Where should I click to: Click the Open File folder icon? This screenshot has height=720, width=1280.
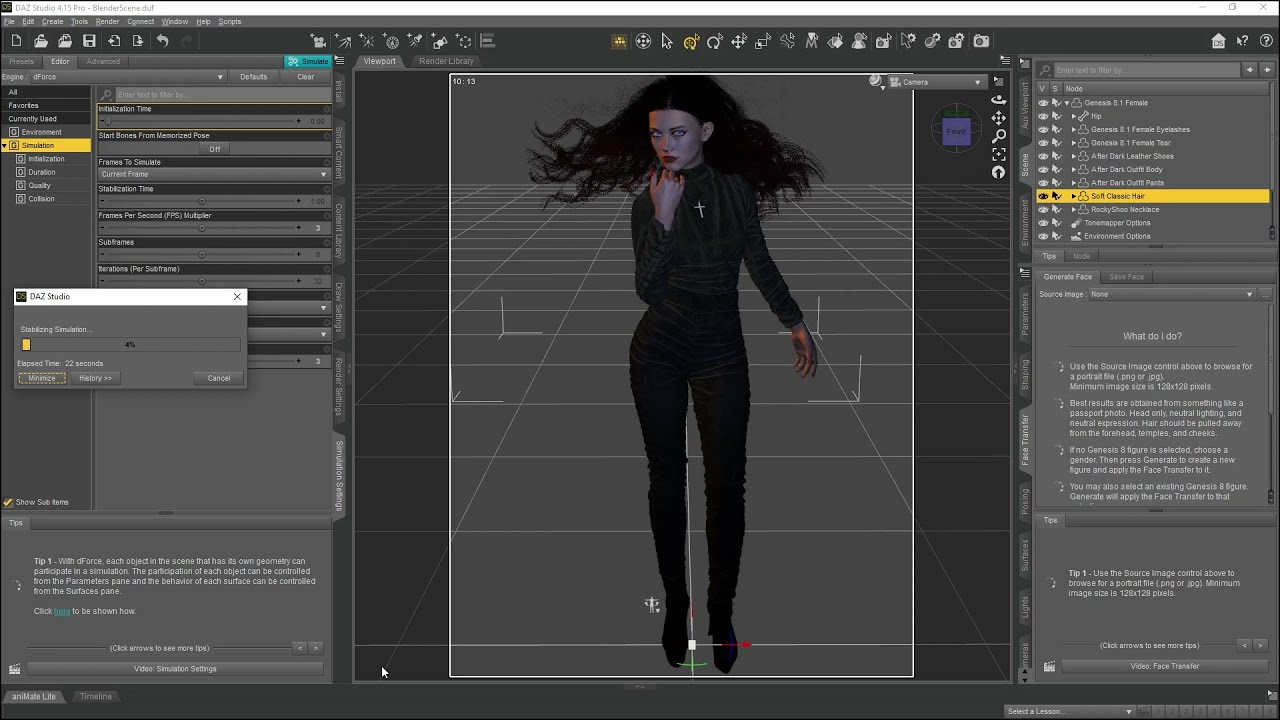click(x=41, y=41)
